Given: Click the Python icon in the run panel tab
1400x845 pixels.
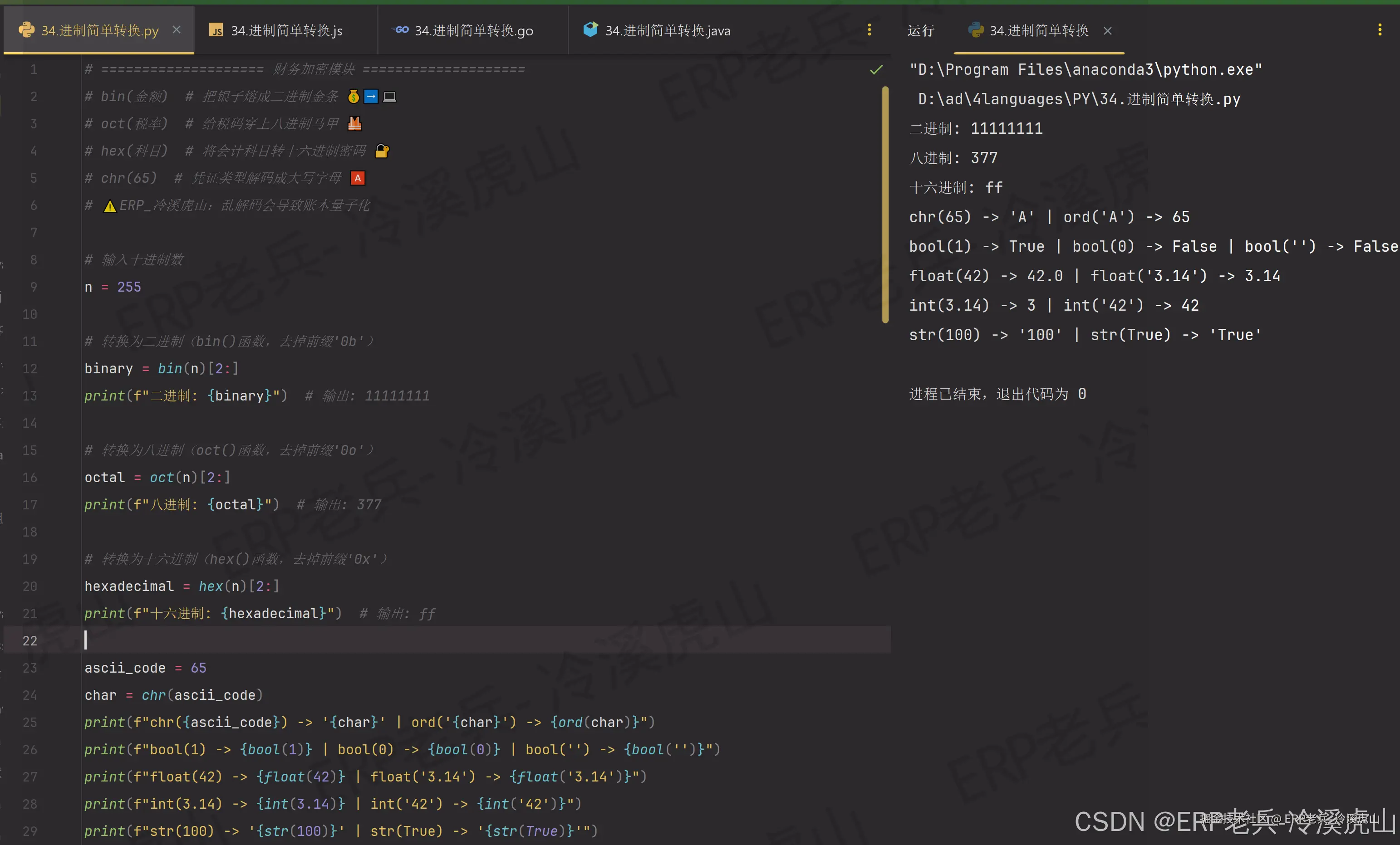Looking at the screenshot, I should point(976,30).
